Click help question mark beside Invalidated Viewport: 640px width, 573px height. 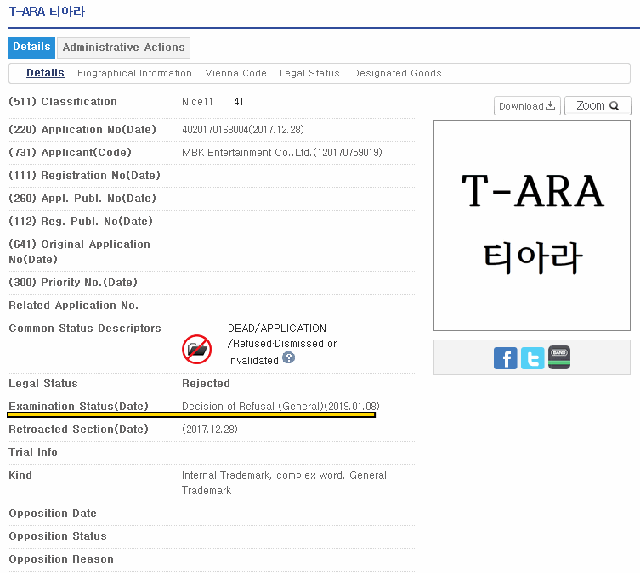(x=289, y=358)
